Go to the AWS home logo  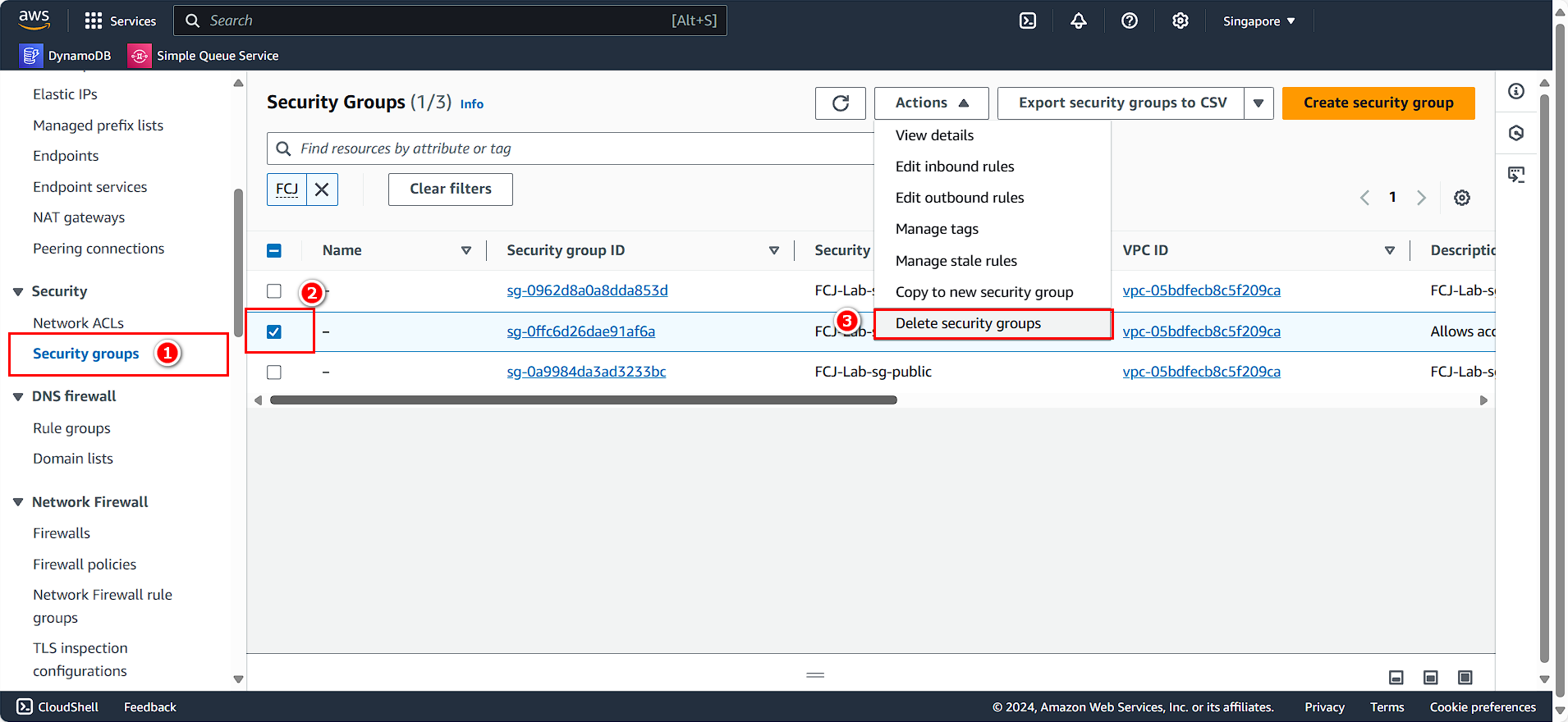click(34, 20)
